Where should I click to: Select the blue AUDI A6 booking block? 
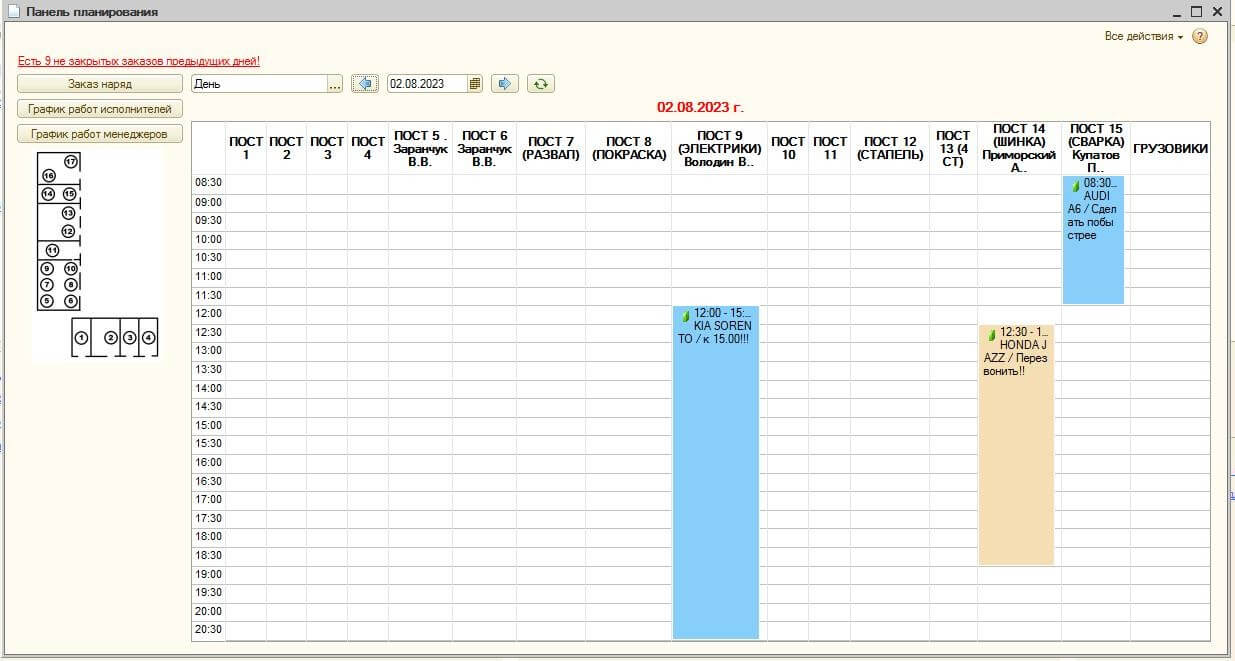[1093, 240]
